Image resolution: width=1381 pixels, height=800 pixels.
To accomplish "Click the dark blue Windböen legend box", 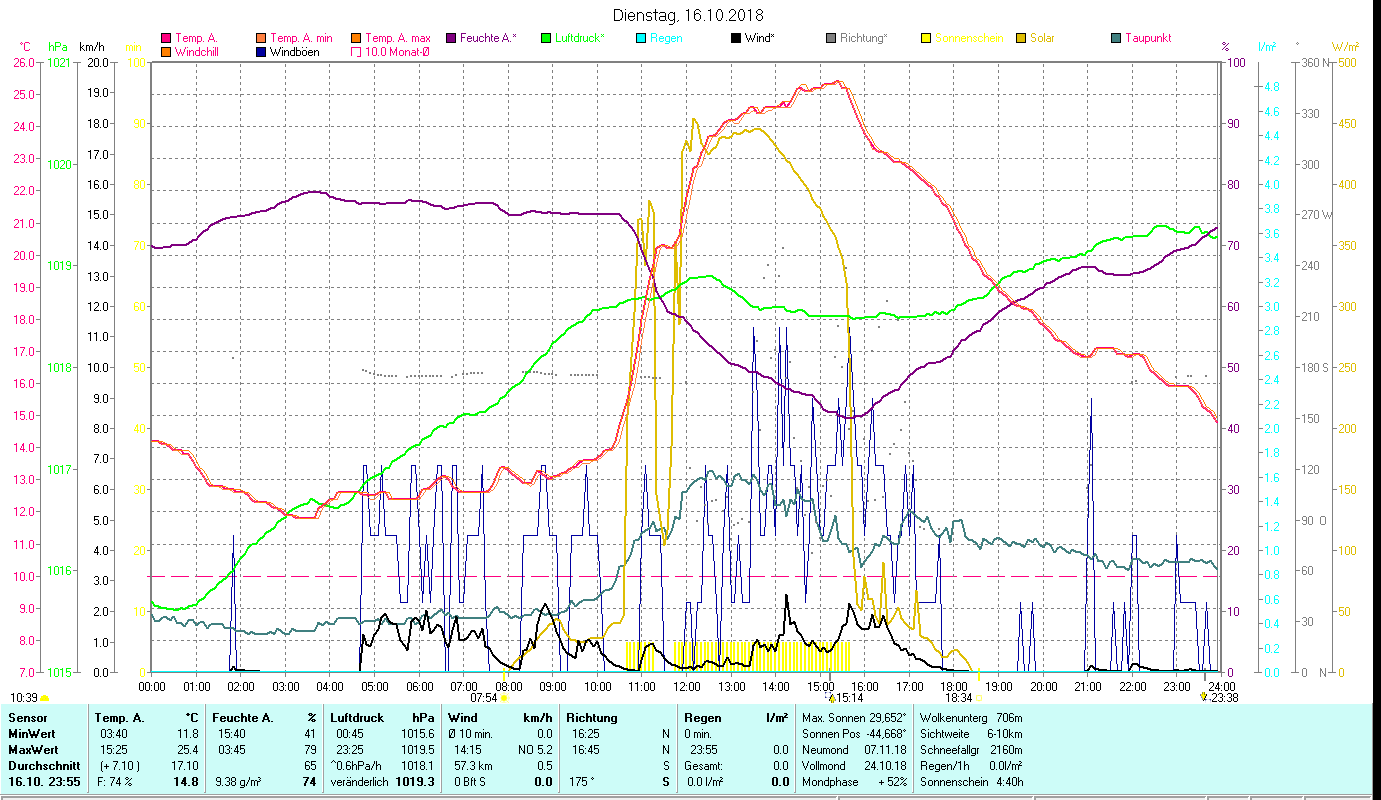I will [260, 51].
